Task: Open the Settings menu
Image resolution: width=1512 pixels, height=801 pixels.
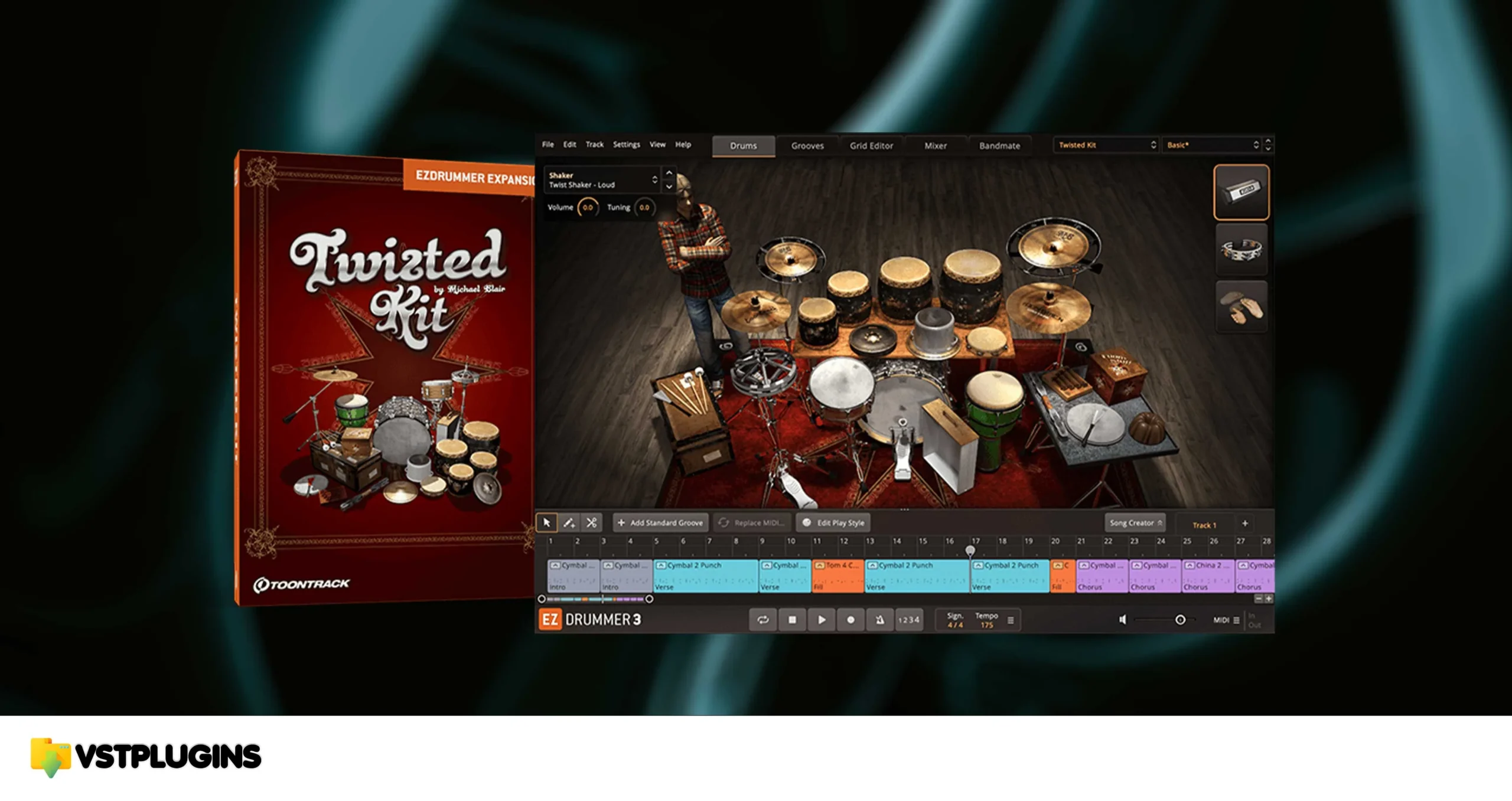Action: click(x=627, y=145)
